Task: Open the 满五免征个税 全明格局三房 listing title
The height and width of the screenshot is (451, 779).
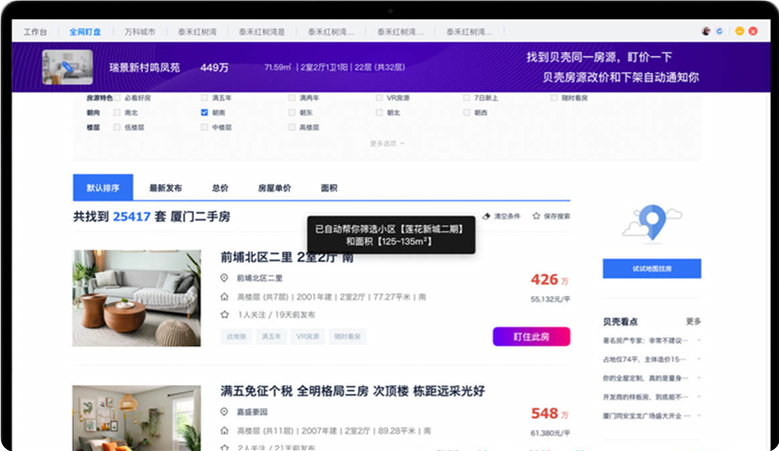Action: pyautogui.click(x=353, y=391)
